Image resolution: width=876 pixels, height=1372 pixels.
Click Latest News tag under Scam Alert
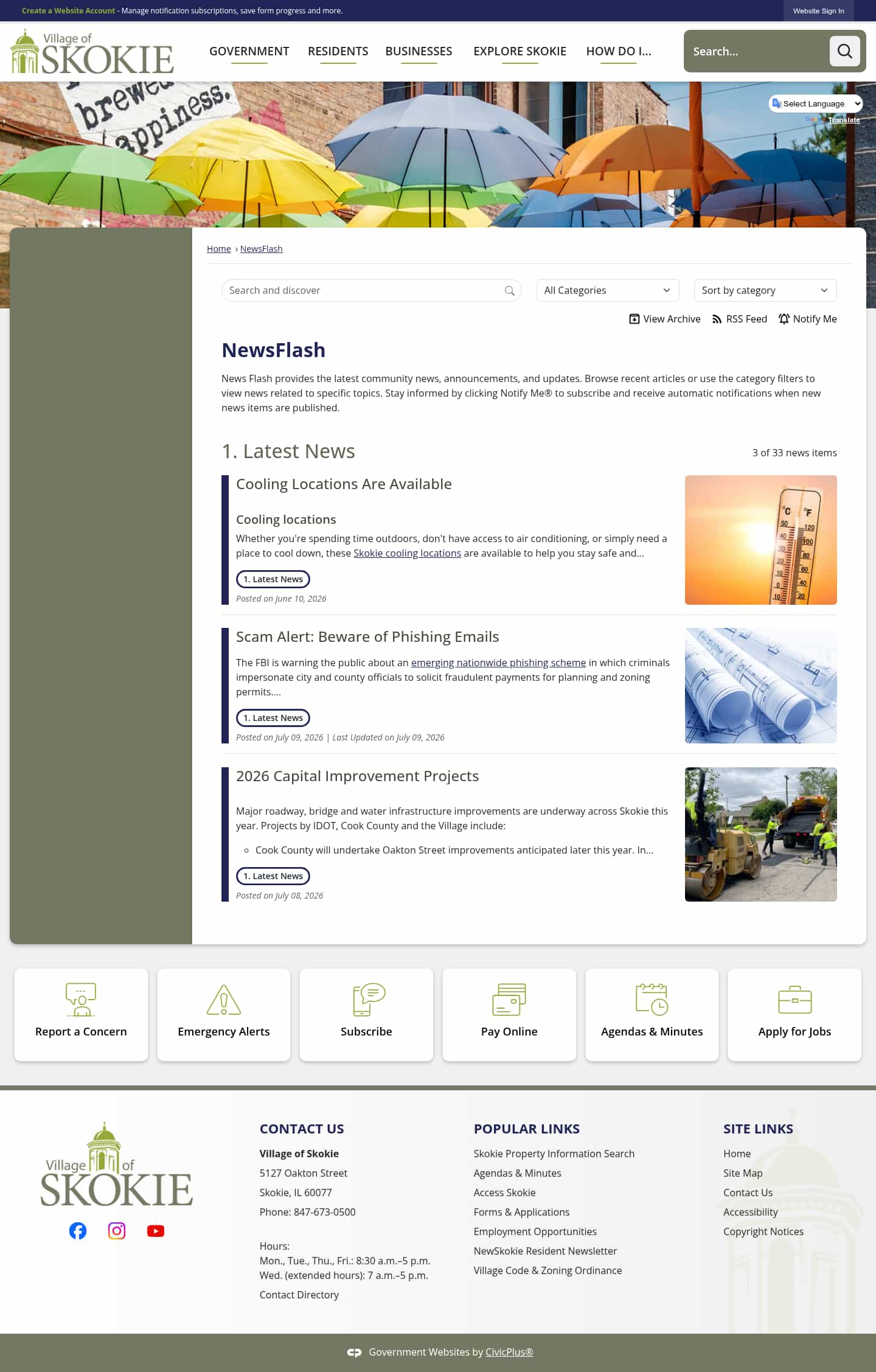click(x=273, y=718)
